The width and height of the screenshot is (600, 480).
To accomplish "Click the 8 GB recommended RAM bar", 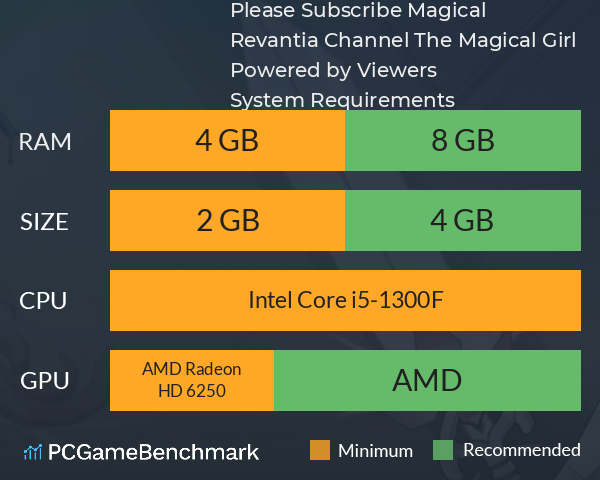I will click(x=463, y=140).
